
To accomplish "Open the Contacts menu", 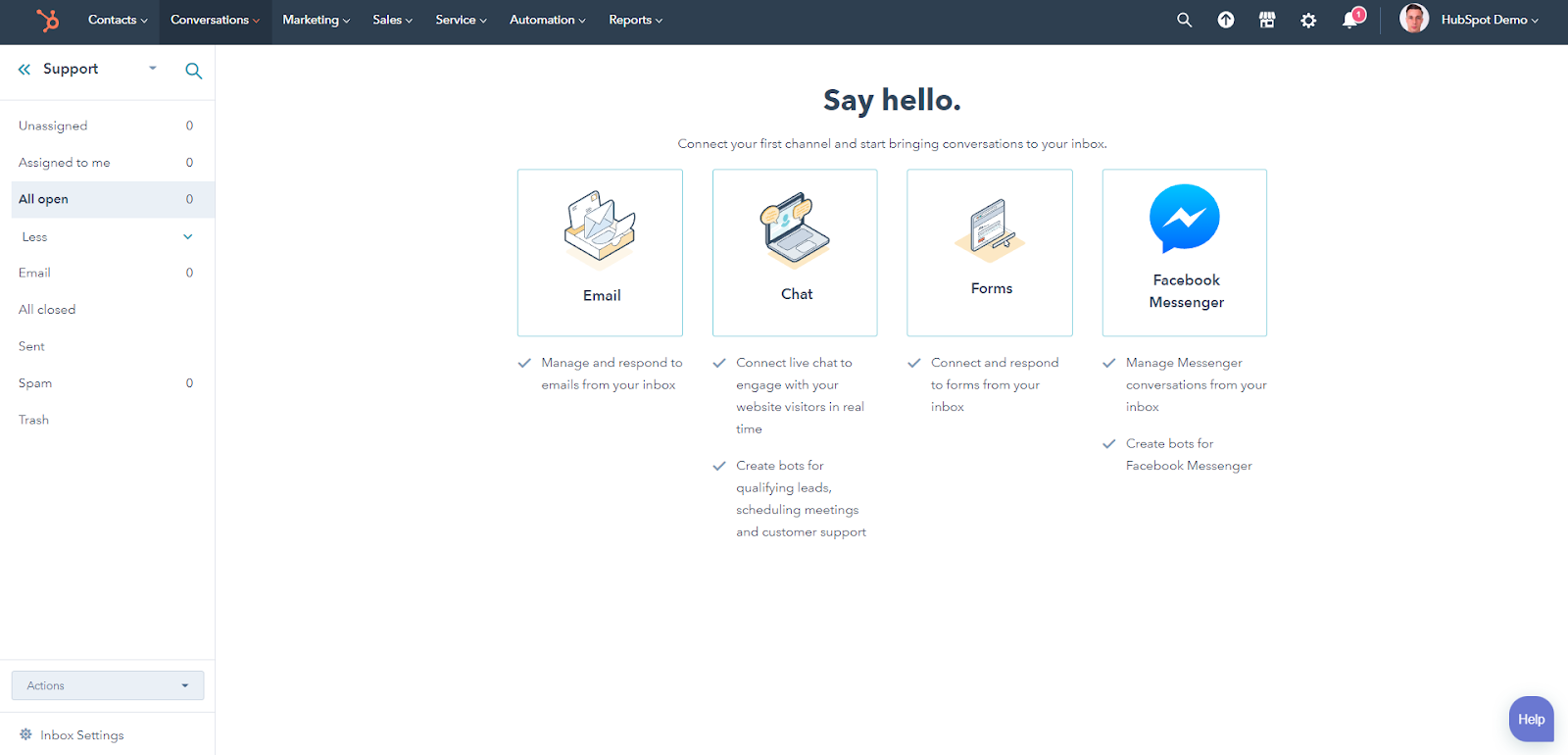I will tap(118, 20).
